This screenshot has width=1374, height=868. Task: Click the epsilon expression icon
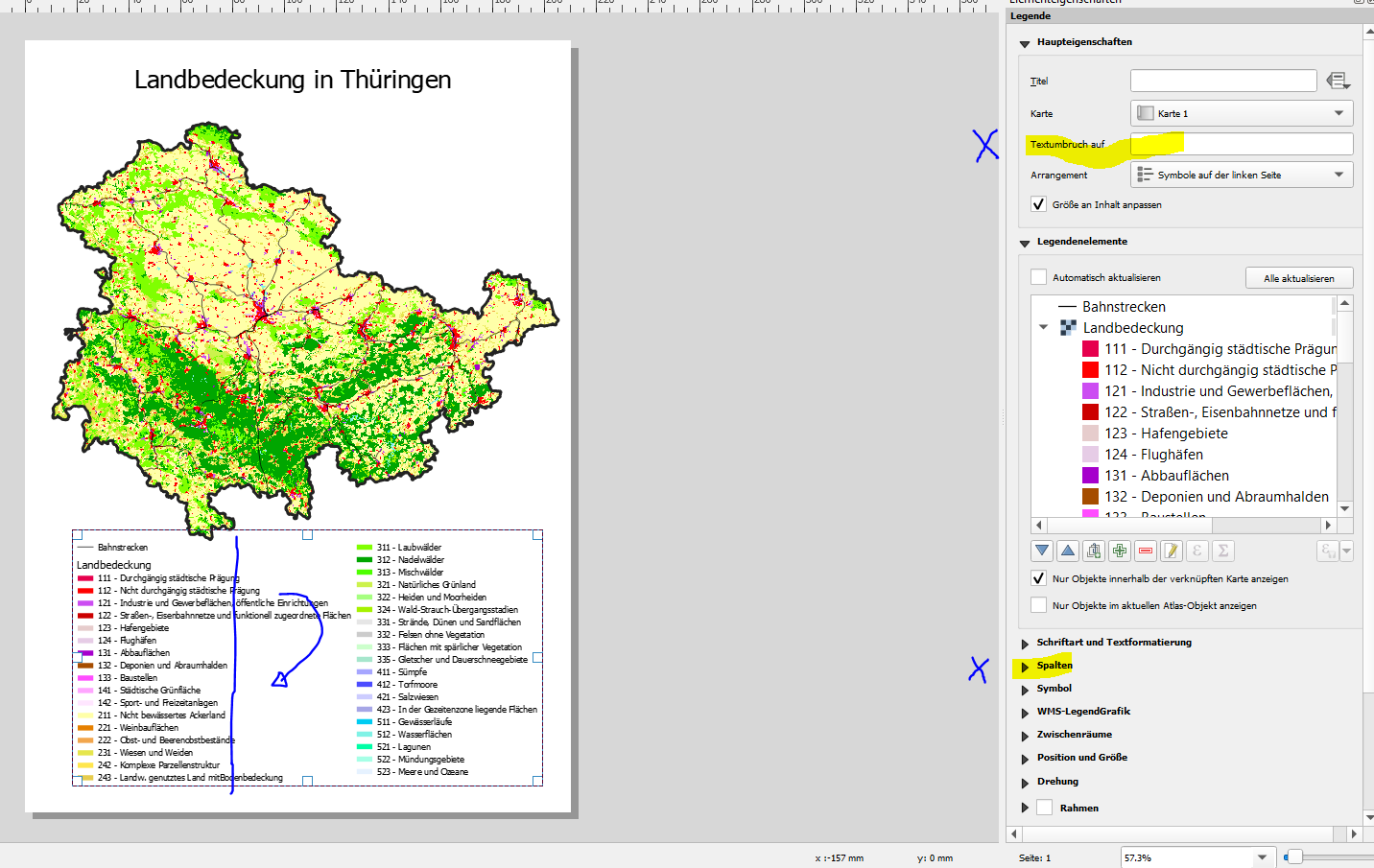point(1197,551)
